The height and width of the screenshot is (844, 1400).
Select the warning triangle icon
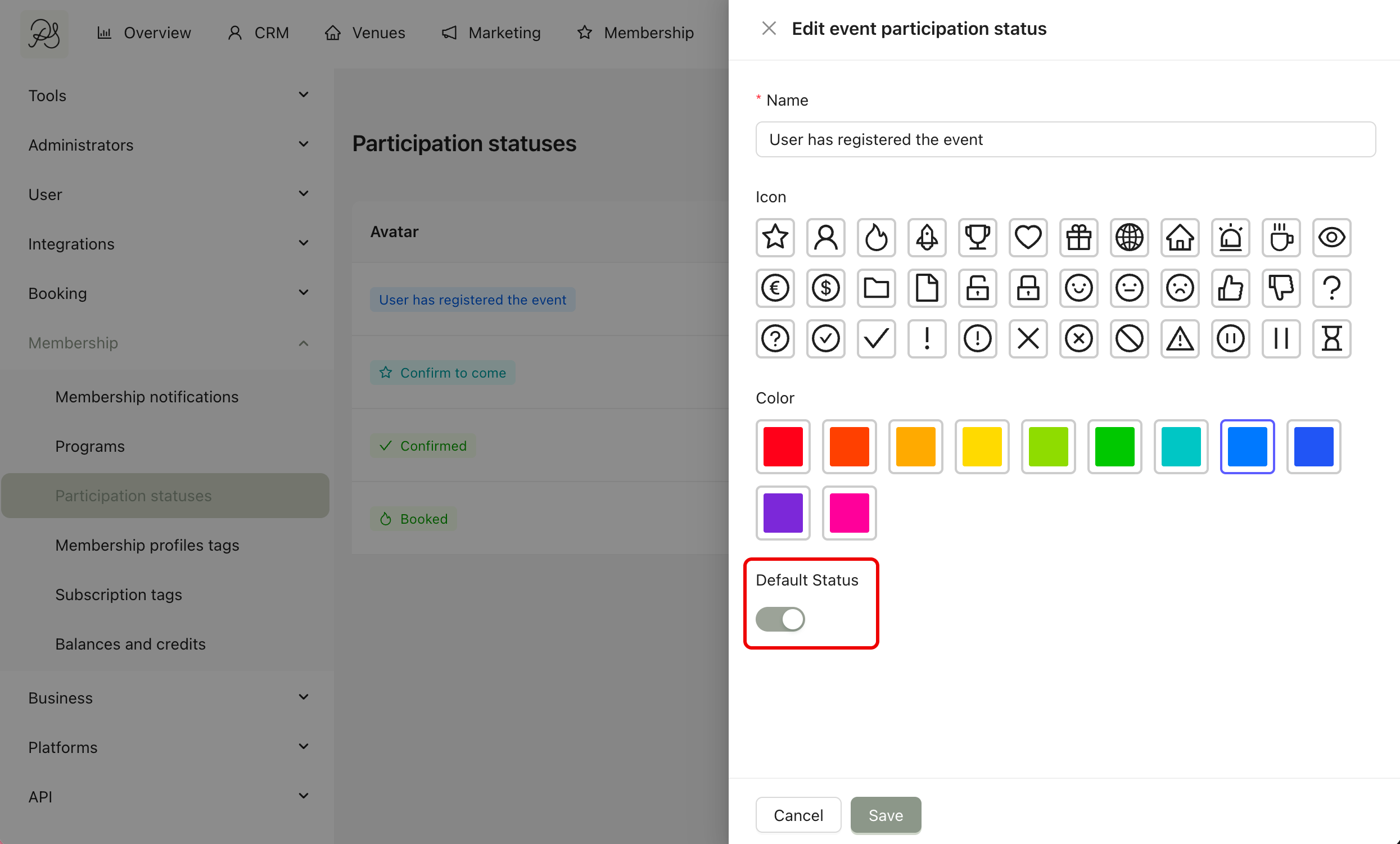coord(1180,338)
